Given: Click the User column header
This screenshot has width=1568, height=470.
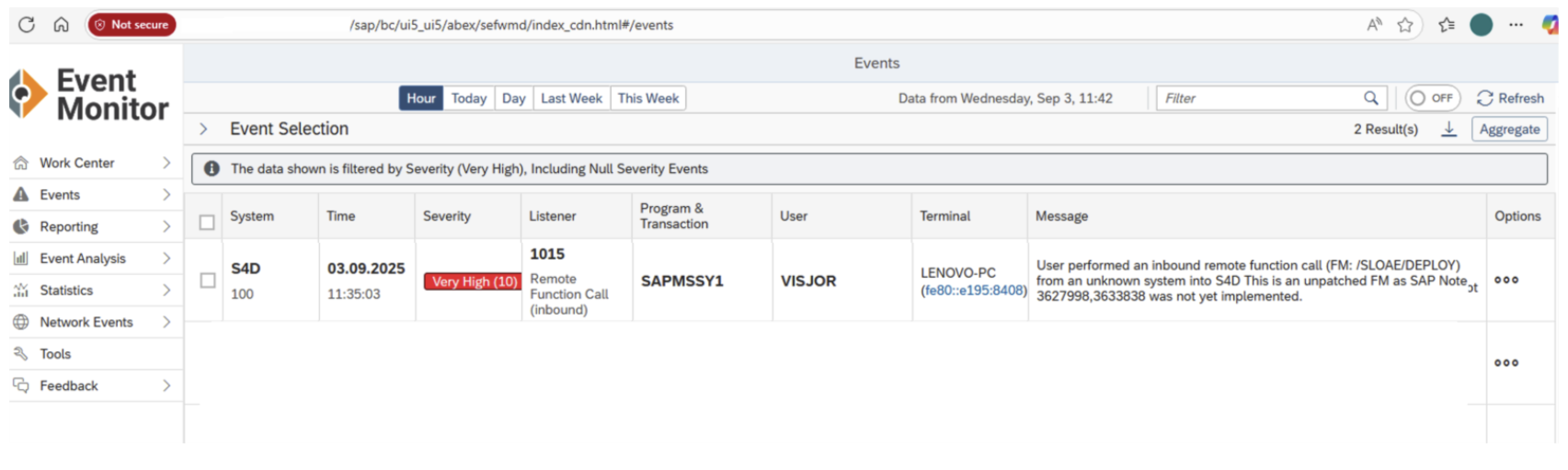Looking at the screenshot, I should 794,216.
